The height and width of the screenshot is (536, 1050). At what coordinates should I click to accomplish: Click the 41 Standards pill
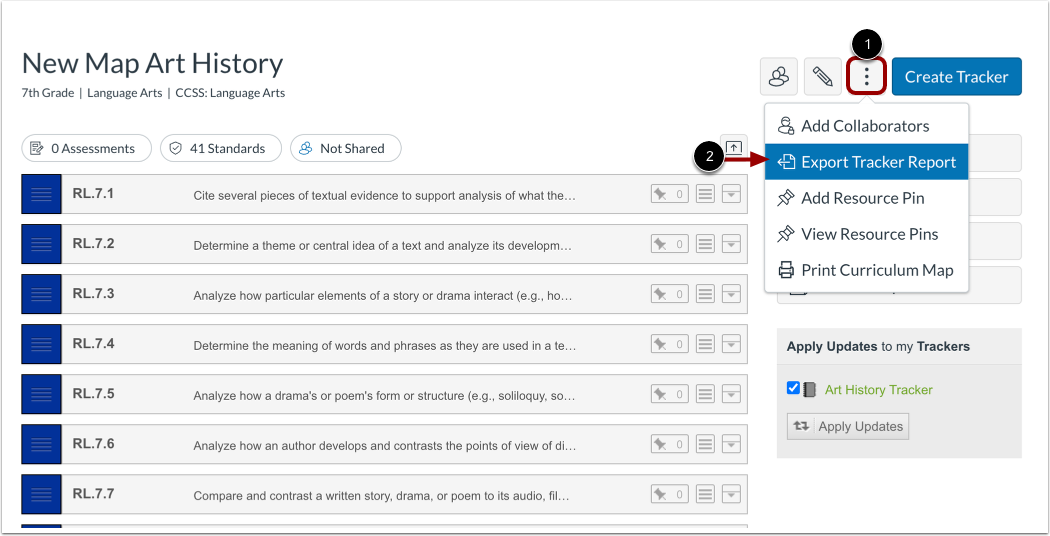[x=220, y=148]
